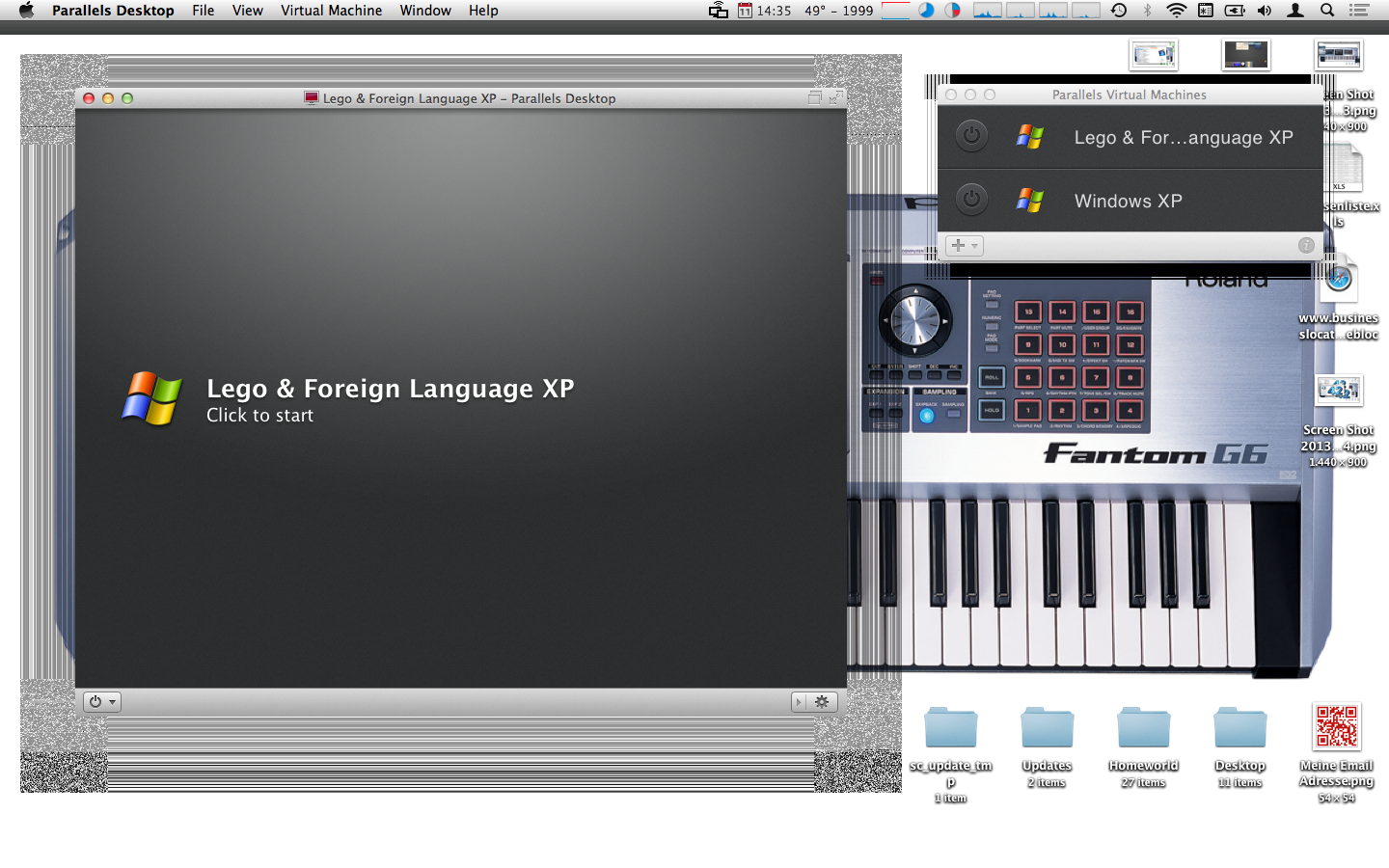Select the Safari webloc file on the desktop

tap(1338, 278)
